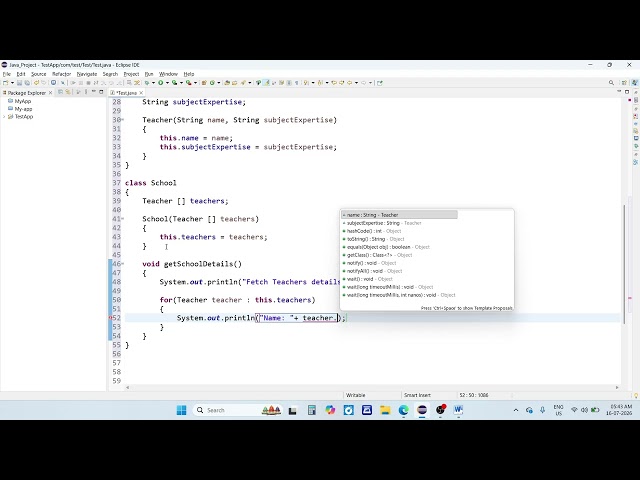Select the Test.java editor tab

point(126,93)
